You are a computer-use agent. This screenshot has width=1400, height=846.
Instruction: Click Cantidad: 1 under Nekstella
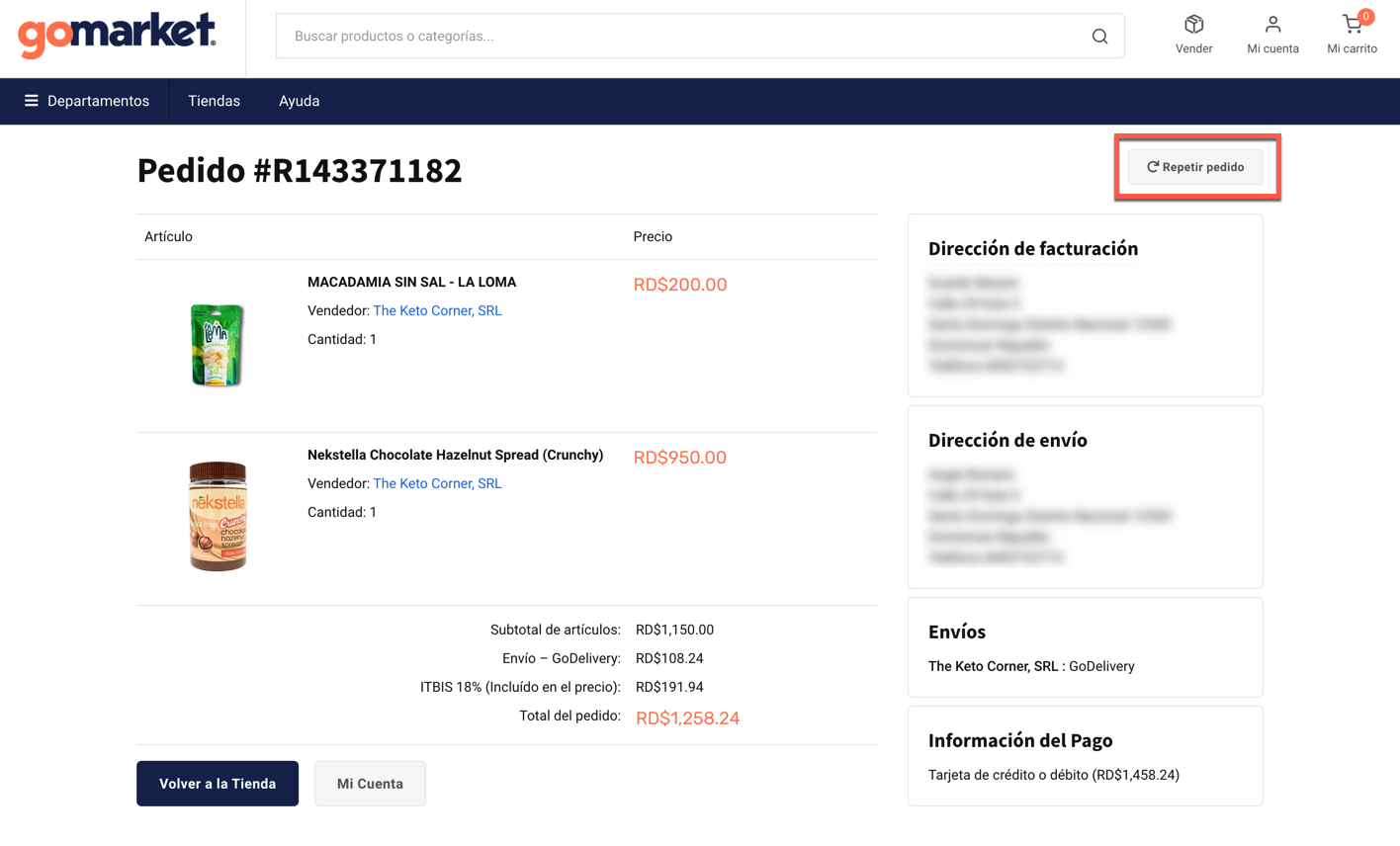tap(342, 512)
